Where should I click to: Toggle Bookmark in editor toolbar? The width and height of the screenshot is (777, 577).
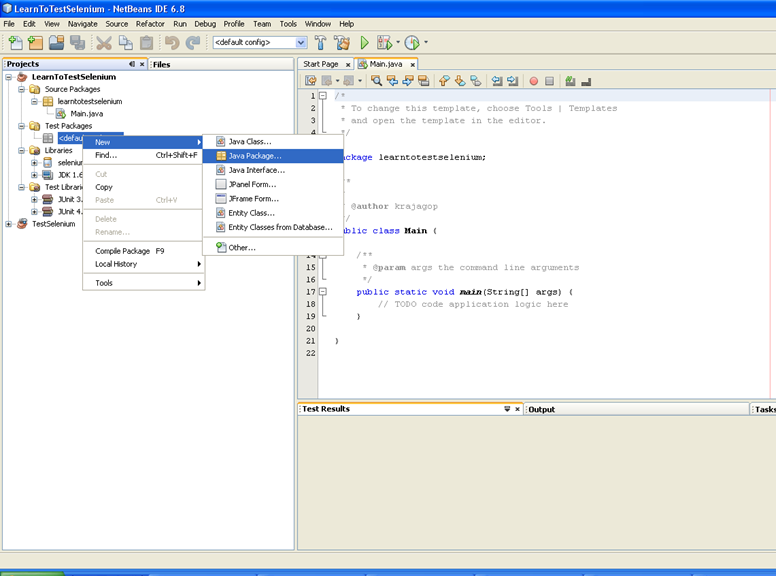pos(476,81)
